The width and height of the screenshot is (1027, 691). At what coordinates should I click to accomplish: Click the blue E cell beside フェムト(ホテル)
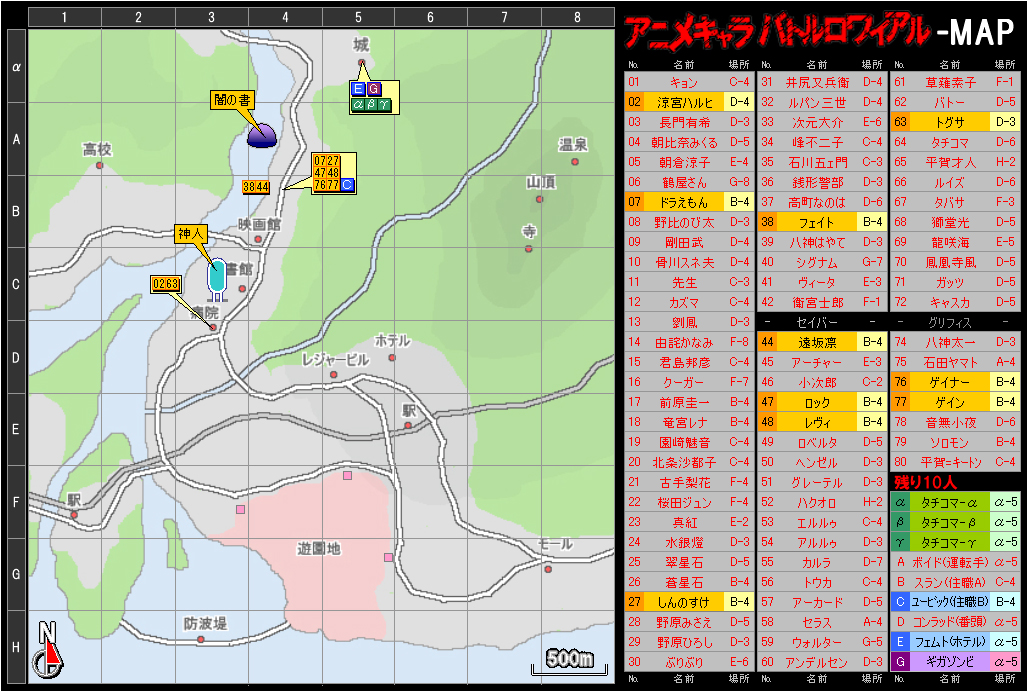click(900, 642)
